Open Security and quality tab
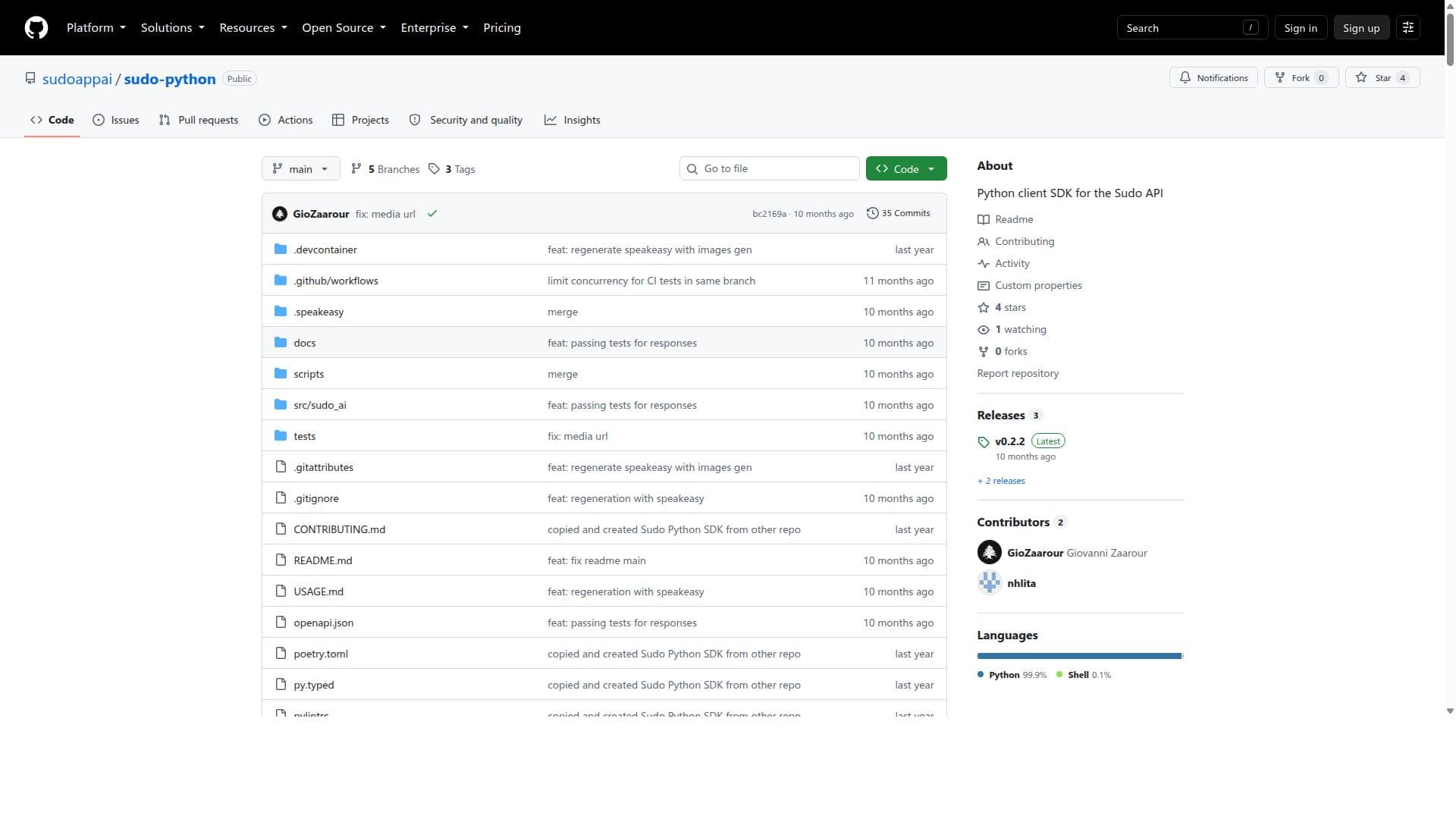The image size is (1456, 819). tap(466, 120)
